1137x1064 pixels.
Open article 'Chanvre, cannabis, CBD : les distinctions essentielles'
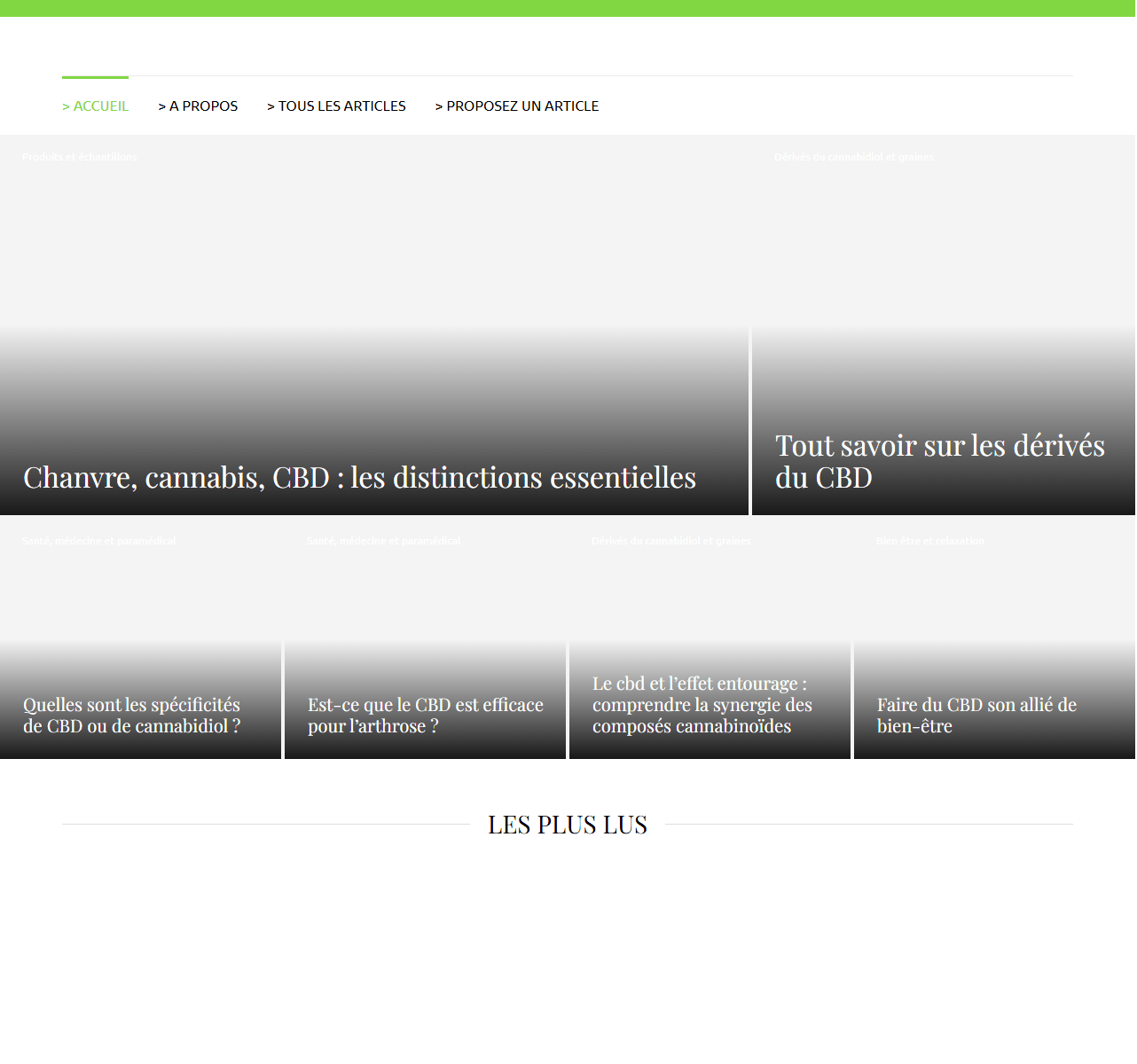tap(359, 478)
